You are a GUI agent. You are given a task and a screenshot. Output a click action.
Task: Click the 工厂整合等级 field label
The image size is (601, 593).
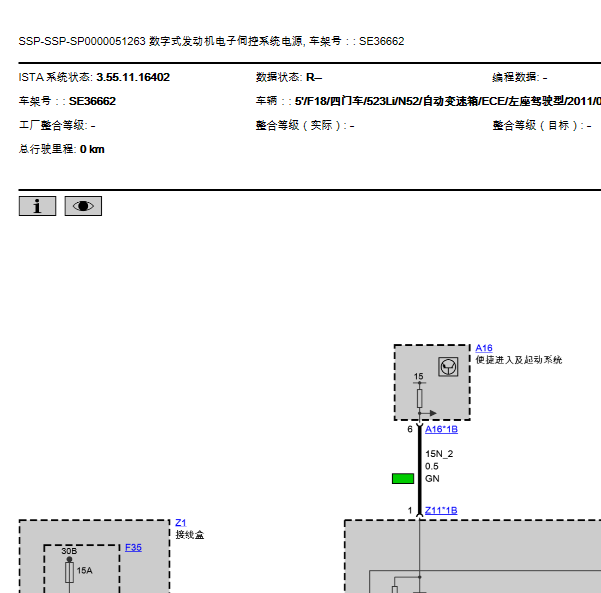[53, 125]
